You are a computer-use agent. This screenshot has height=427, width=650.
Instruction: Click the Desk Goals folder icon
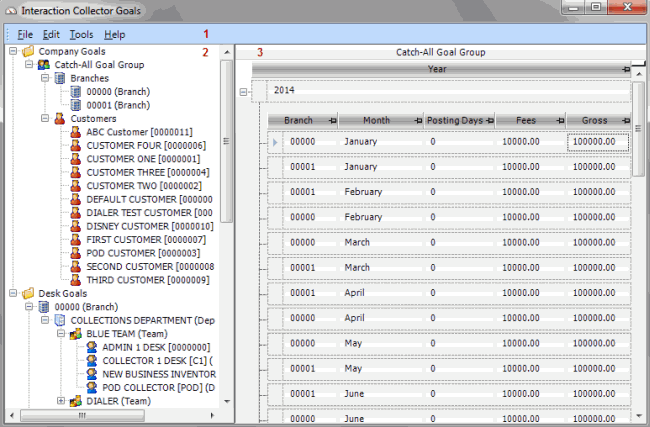27,293
